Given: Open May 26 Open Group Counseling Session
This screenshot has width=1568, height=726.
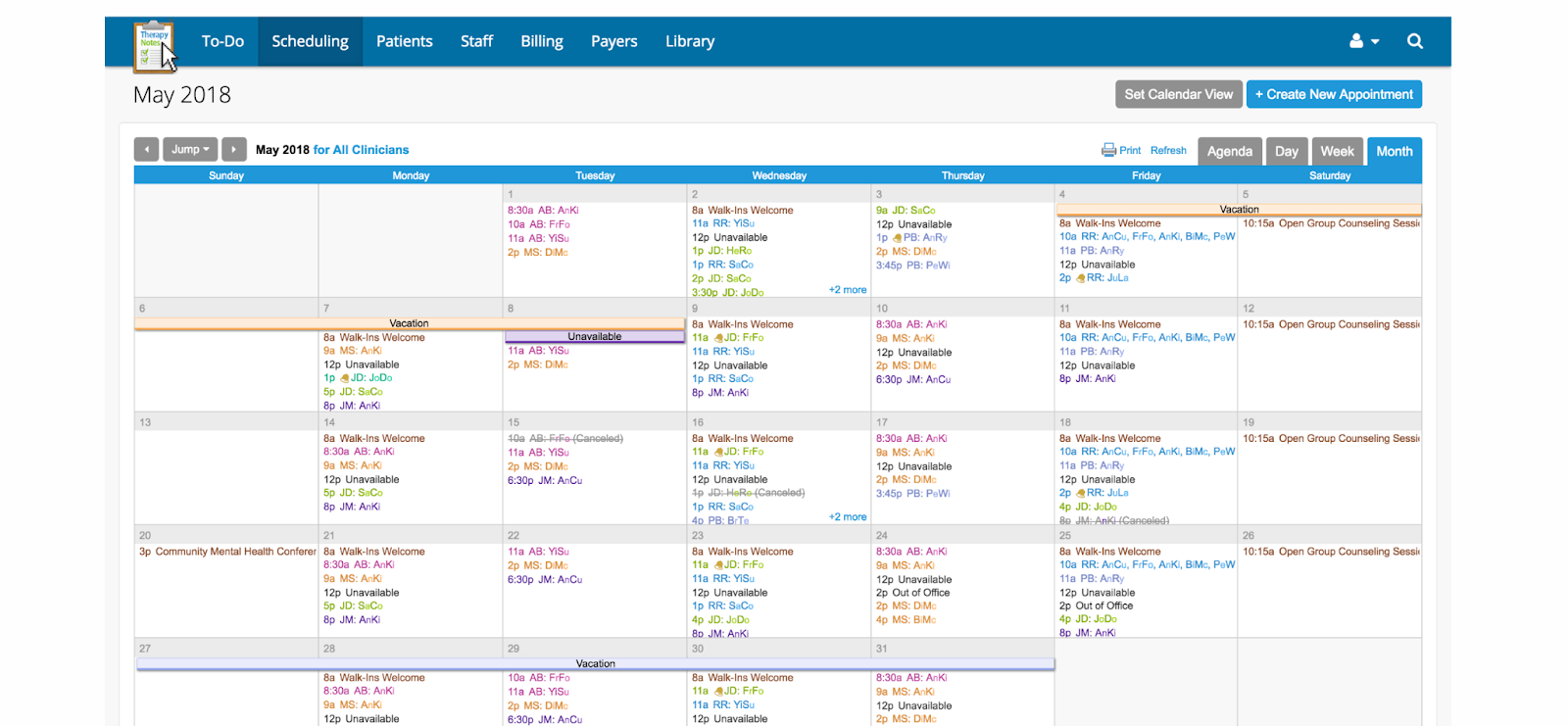Looking at the screenshot, I should (1331, 552).
